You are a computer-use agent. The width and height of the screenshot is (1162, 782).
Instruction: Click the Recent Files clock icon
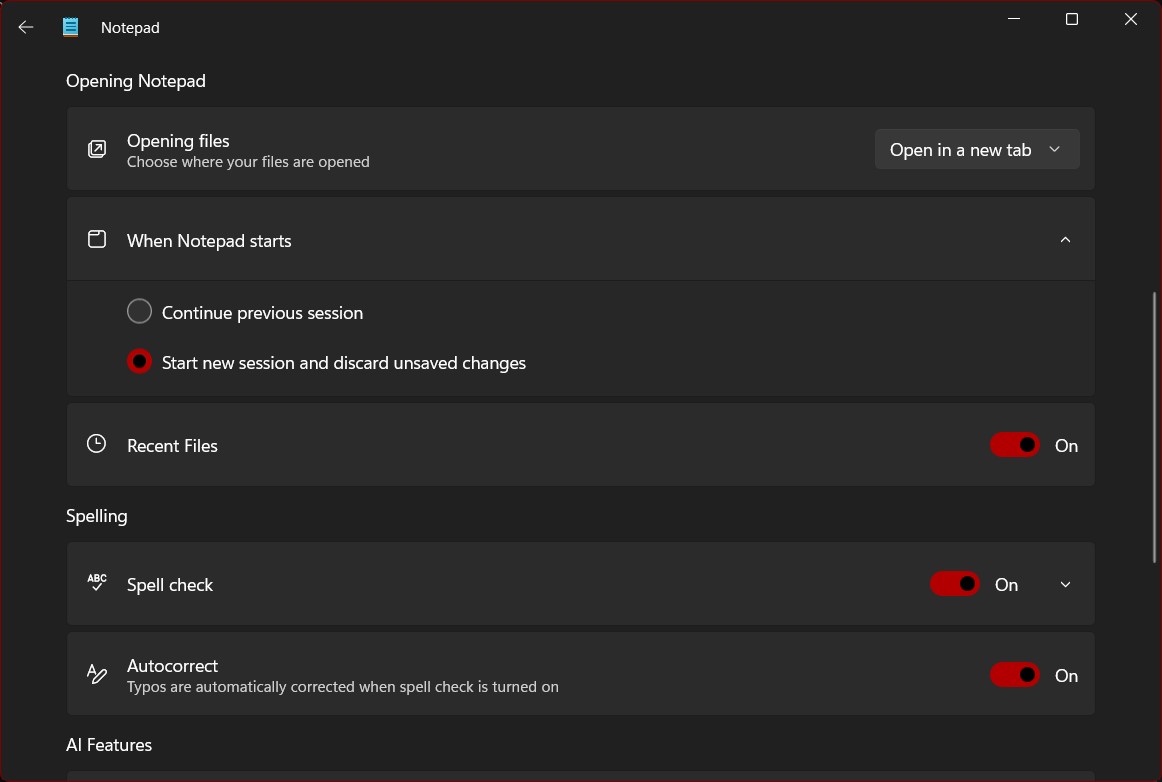click(96, 443)
